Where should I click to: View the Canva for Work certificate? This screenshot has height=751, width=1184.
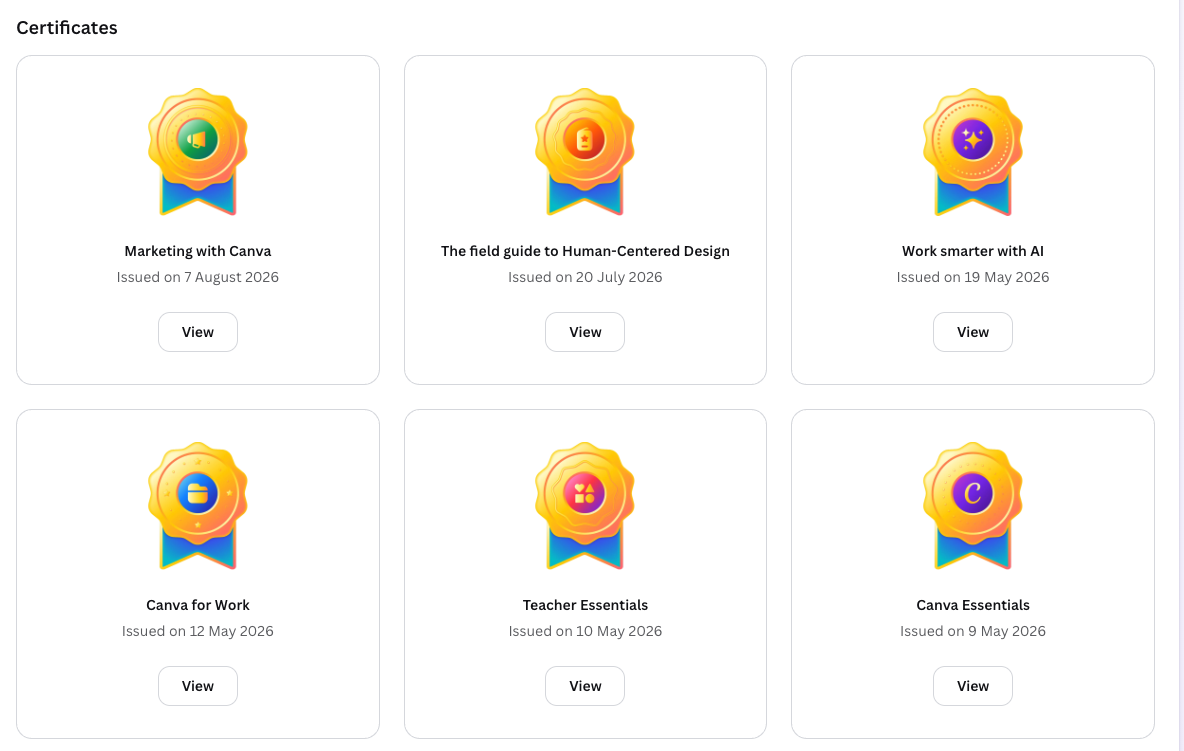pos(198,686)
